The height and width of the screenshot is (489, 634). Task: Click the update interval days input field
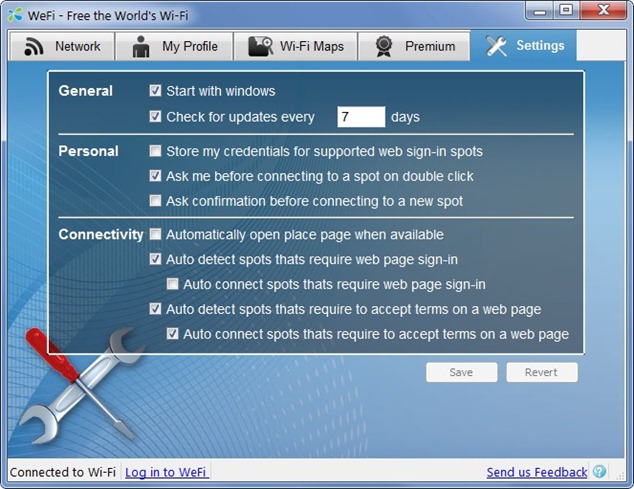click(x=361, y=117)
